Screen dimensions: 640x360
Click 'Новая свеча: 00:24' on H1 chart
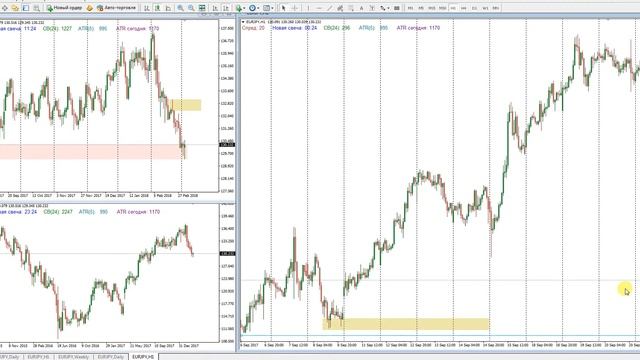click(295, 28)
